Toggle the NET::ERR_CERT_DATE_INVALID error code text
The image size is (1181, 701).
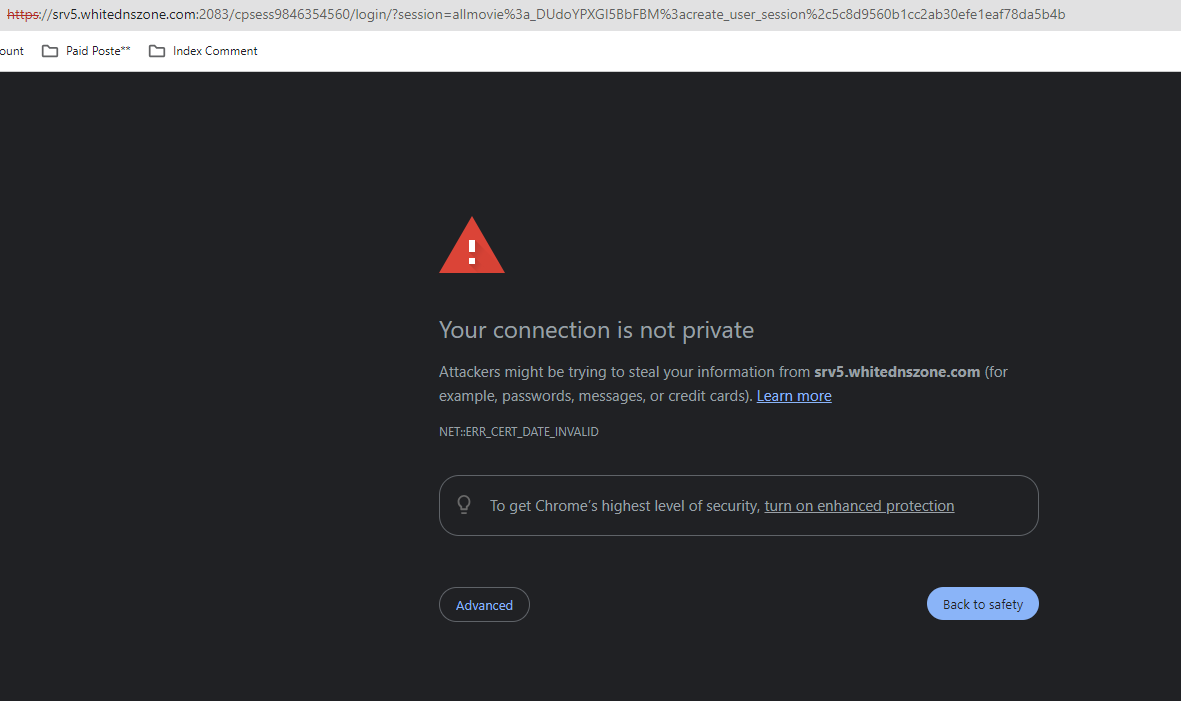point(519,431)
